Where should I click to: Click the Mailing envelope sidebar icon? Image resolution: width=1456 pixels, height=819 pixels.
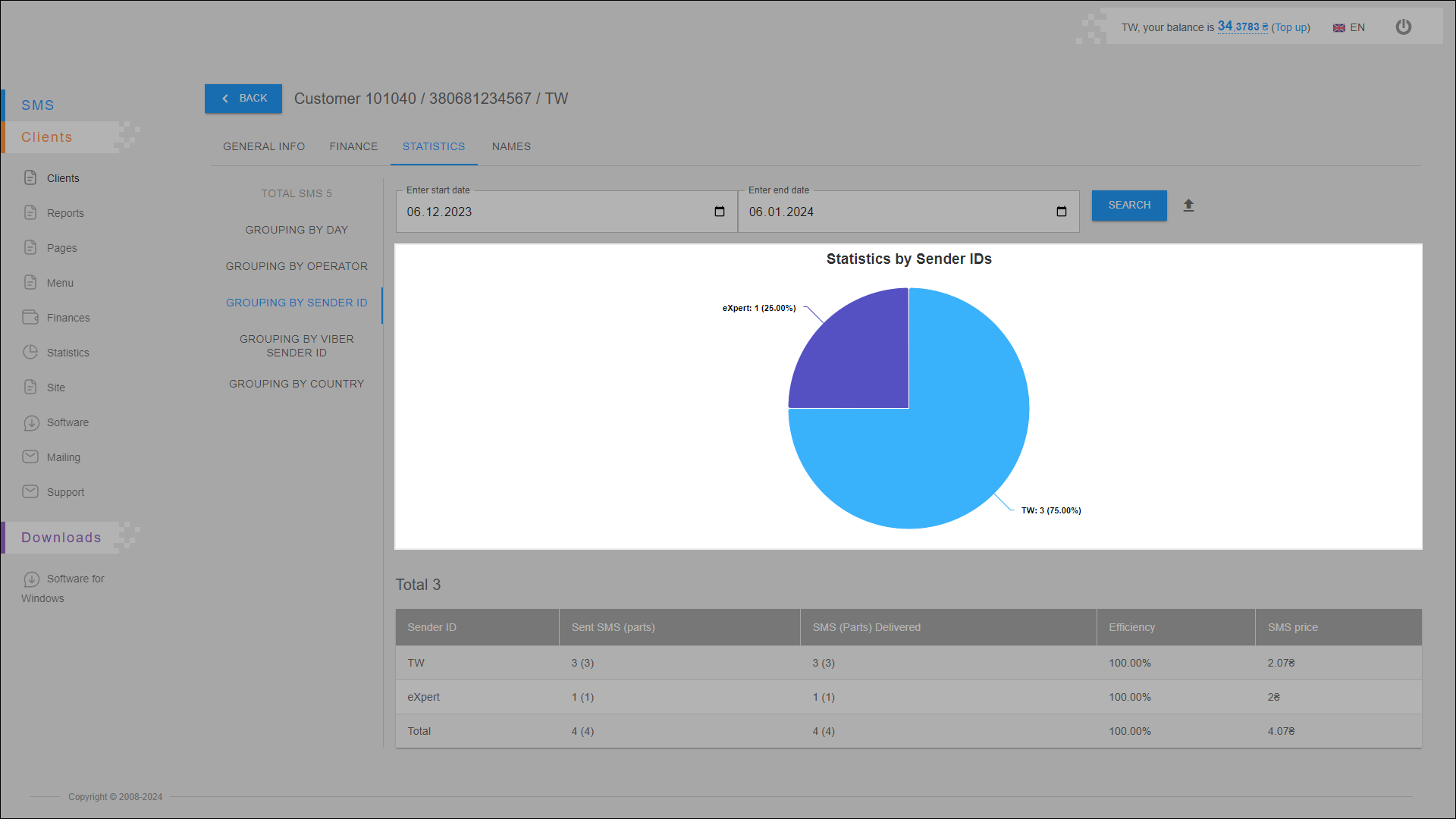coord(30,457)
